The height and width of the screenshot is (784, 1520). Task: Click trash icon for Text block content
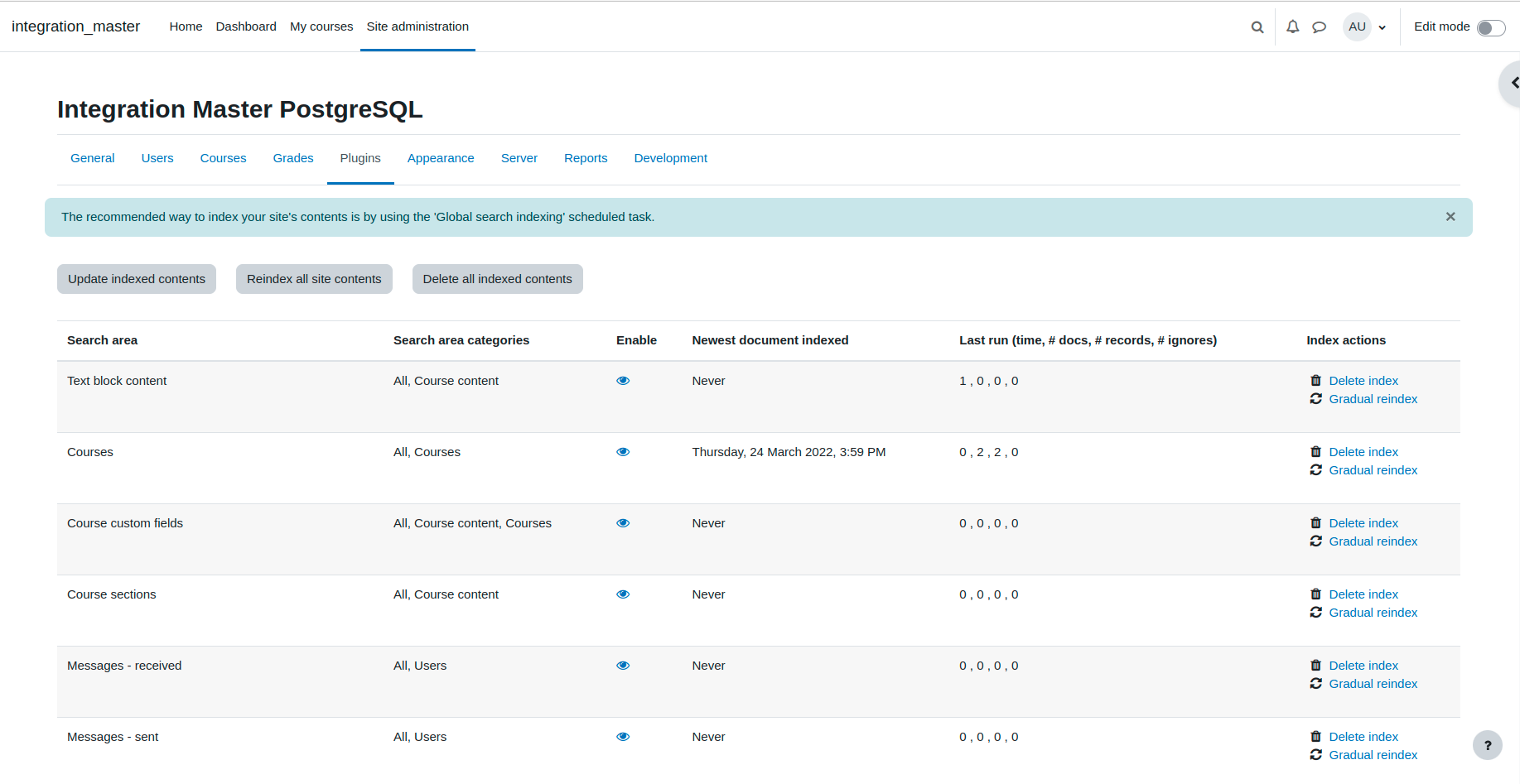[x=1315, y=381]
